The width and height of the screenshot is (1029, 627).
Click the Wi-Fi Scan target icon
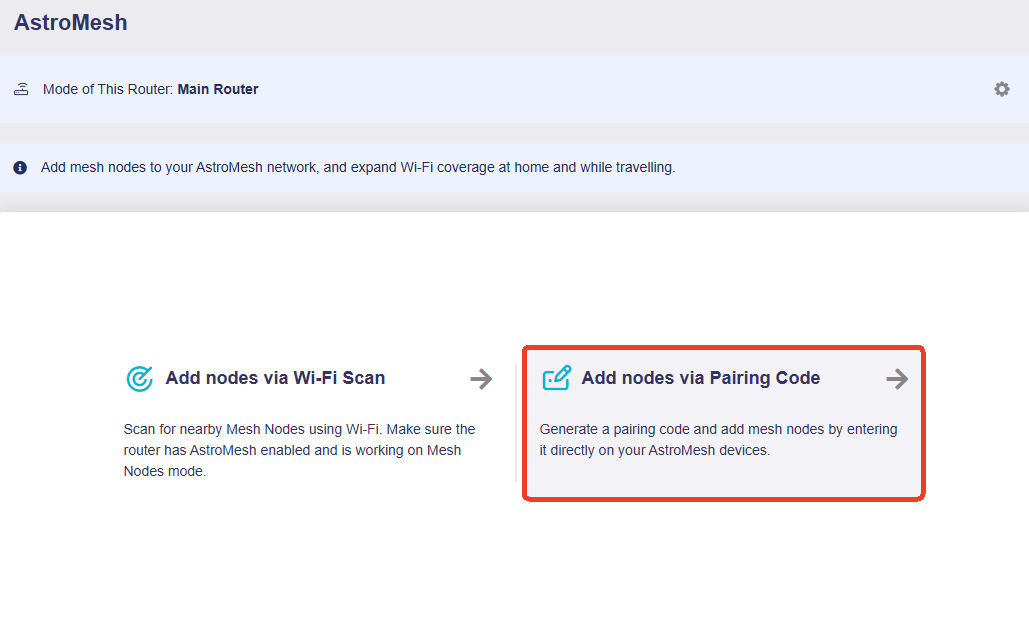click(140, 378)
